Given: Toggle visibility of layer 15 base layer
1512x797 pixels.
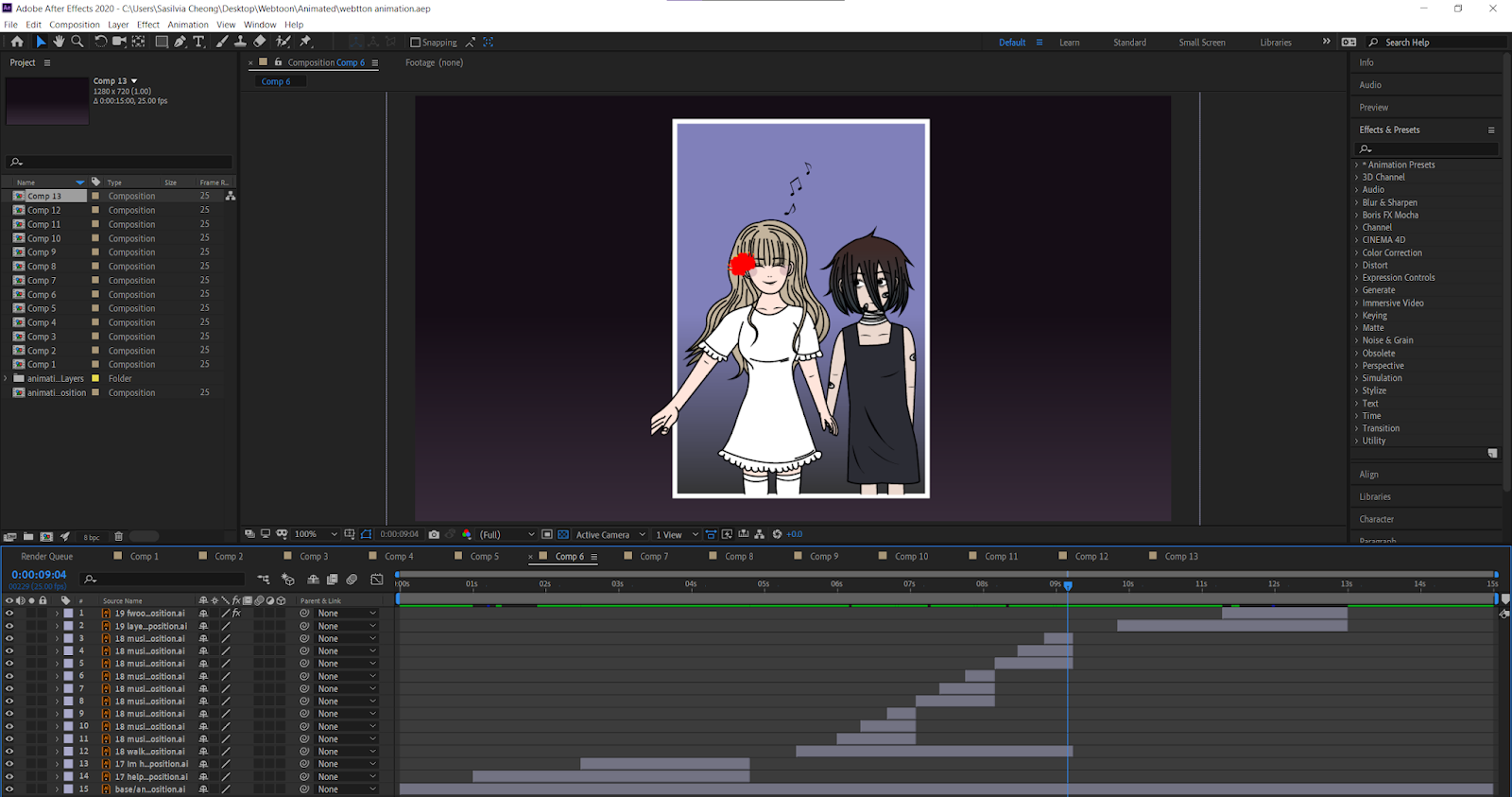Looking at the screenshot, I should pyautogui.click(x=9, y=789).
